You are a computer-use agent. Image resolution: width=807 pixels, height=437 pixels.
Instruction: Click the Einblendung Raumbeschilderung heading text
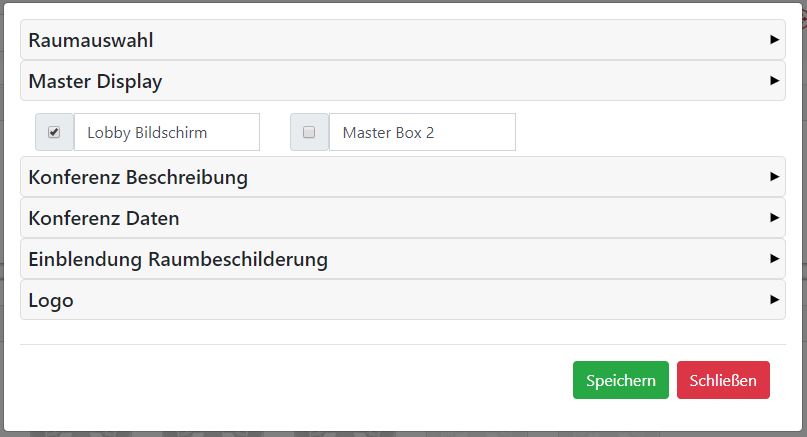[178, 259]
